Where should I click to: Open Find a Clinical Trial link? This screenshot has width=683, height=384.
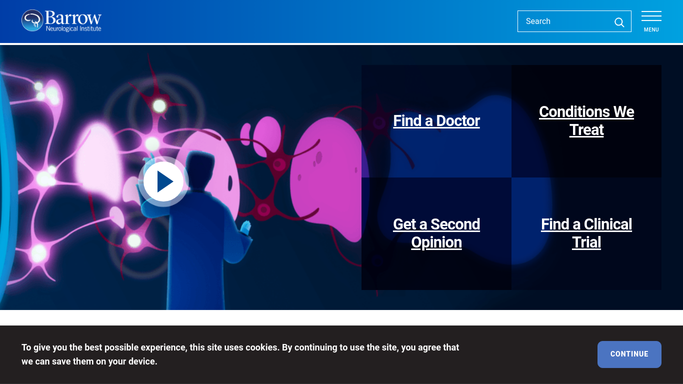coord(586,233)
